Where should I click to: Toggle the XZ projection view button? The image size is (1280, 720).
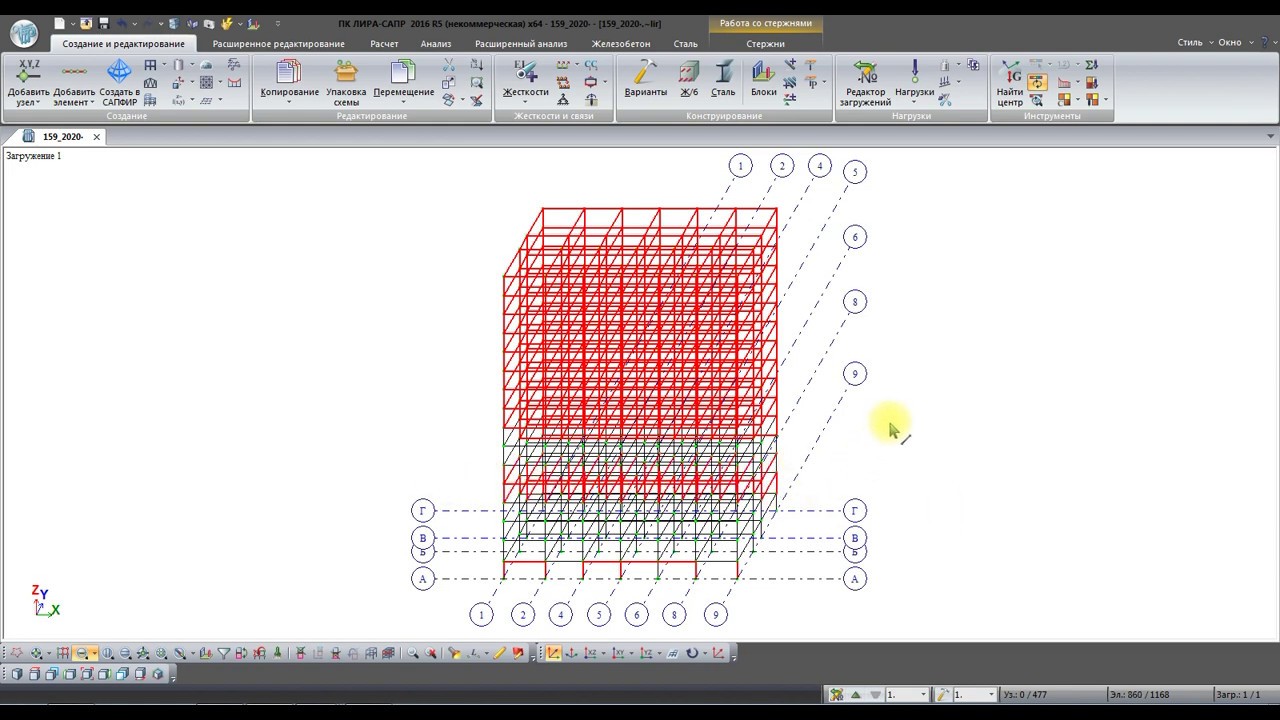pyautogui.click(x=590, y=653)
